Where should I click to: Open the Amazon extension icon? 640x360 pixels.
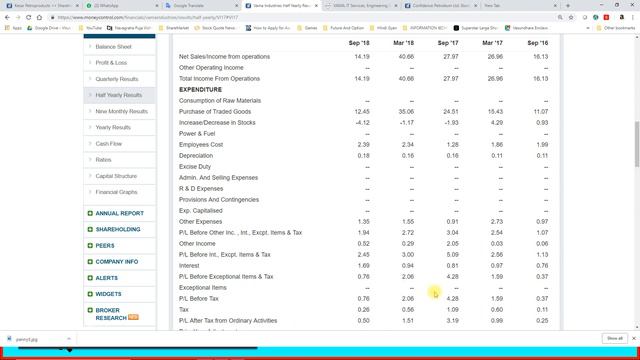[622, 18]
